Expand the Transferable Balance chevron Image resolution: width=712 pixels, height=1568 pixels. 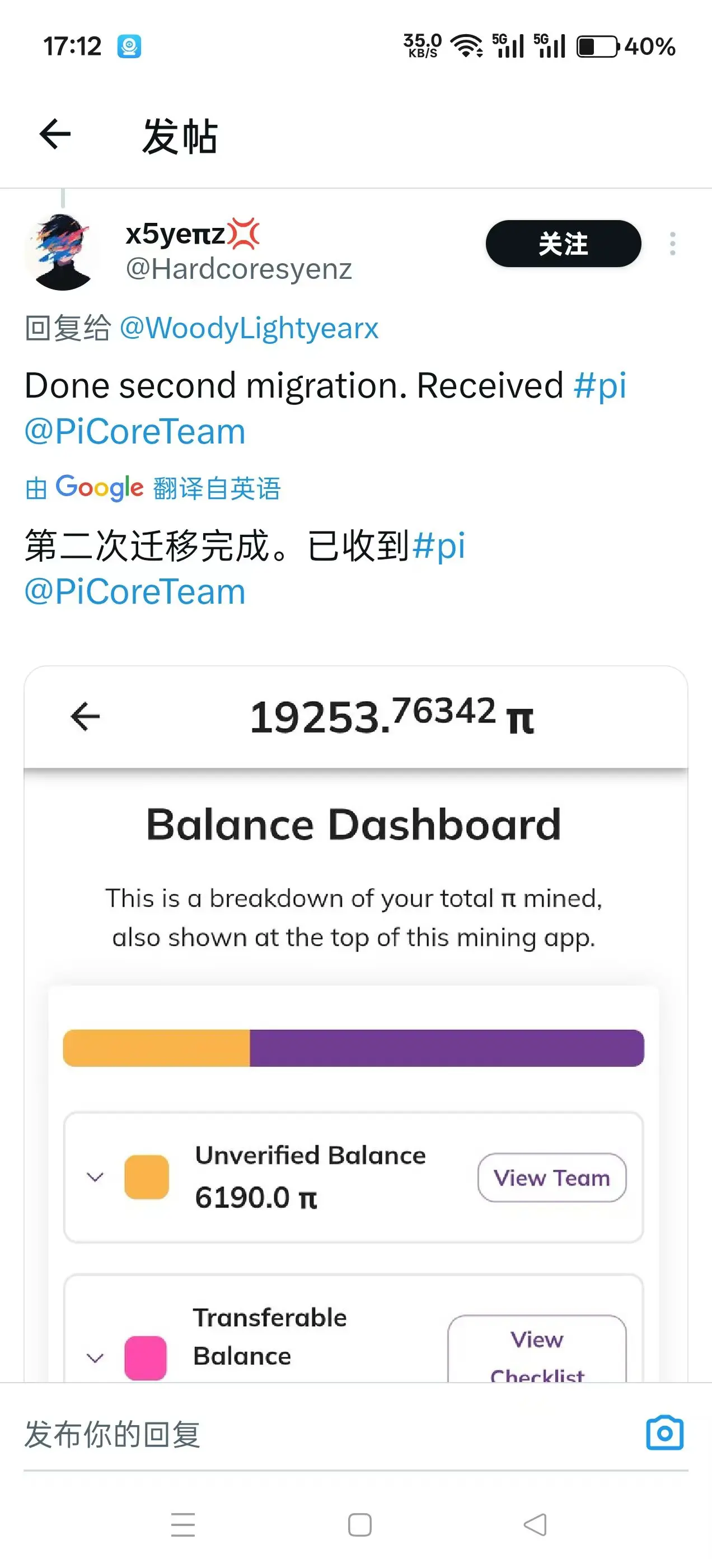click(x=95, y=1357)
